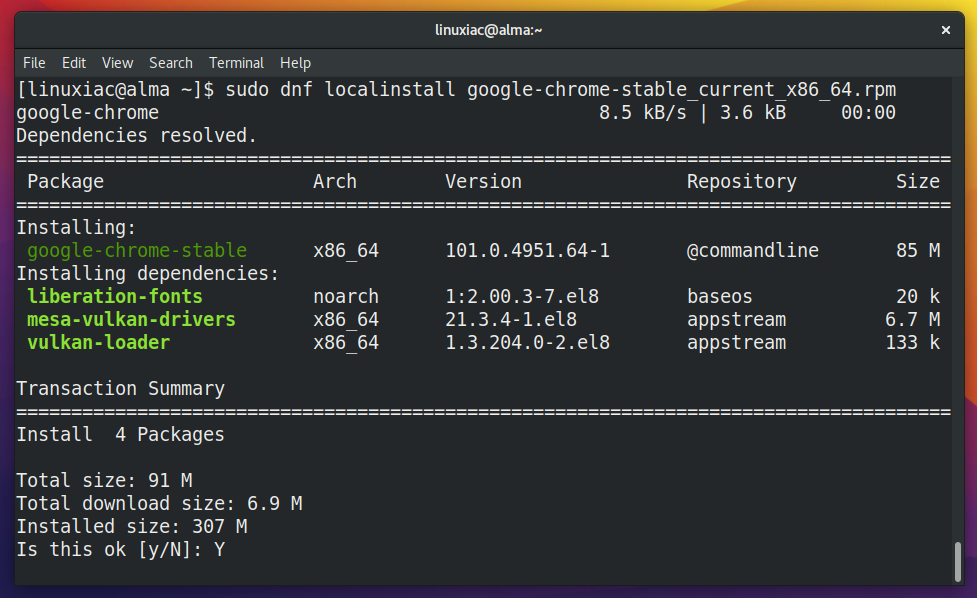
Task: Click the size value 133 k
Action: 912,343
